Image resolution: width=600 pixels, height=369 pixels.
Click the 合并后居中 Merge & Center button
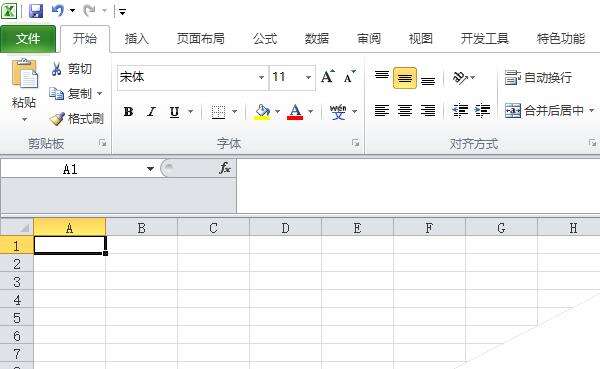[x=544, y=111]
